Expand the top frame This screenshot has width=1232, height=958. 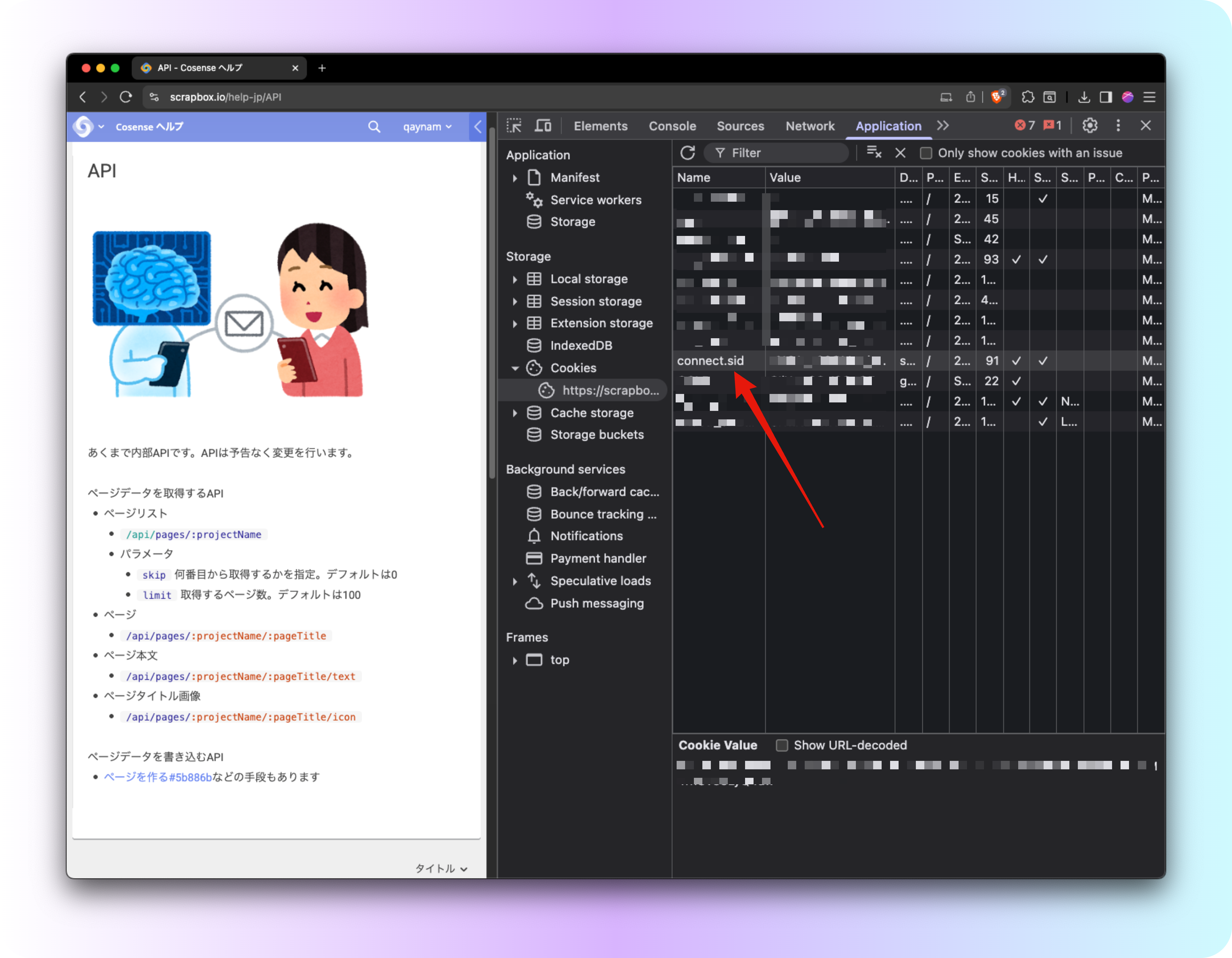pos(514,660)
